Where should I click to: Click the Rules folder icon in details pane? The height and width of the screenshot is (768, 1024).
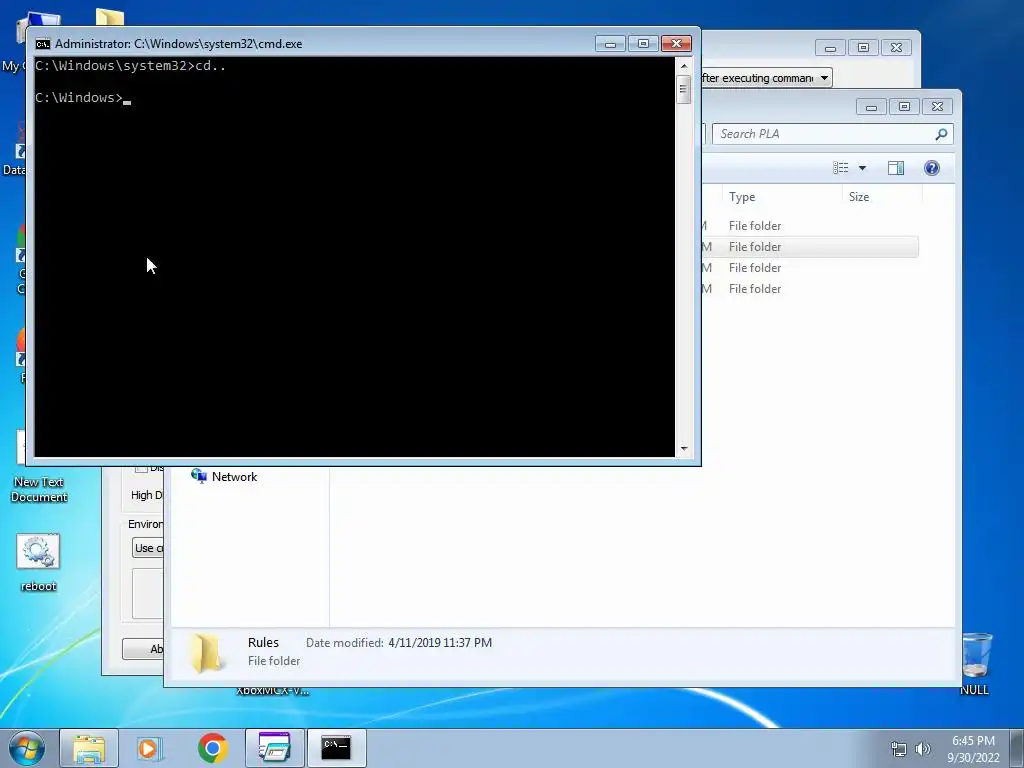point(206,653)
